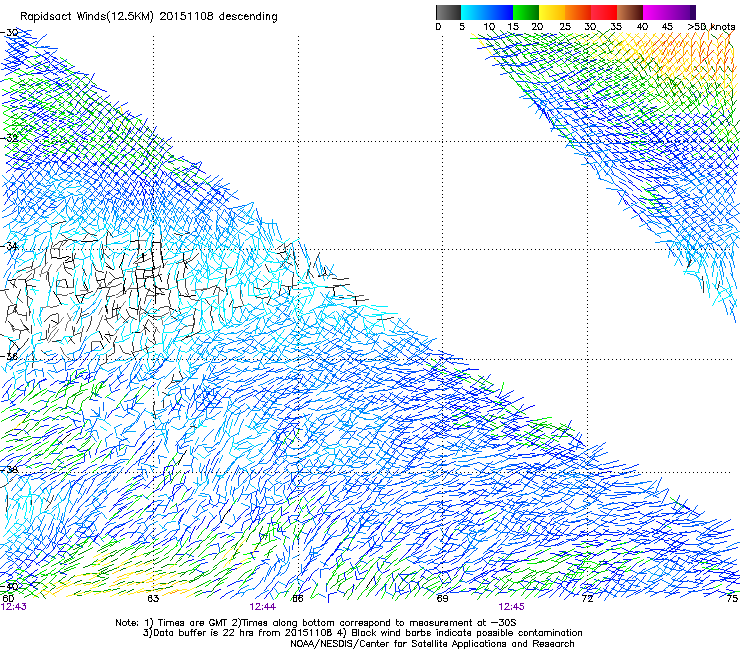Click the '45' legend scale label
The width and height of the screenshot is (740, 650).
(x=667, y=27)
